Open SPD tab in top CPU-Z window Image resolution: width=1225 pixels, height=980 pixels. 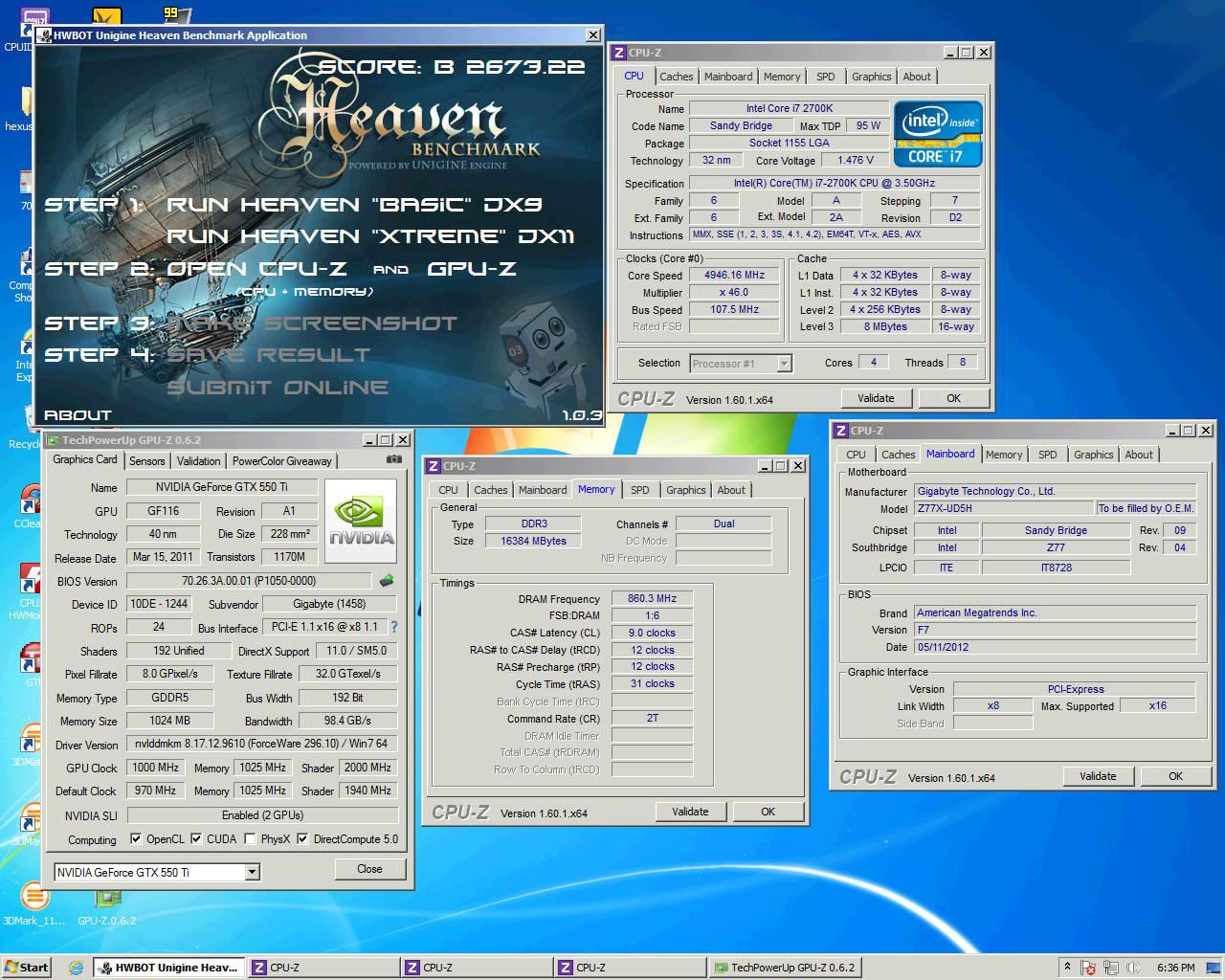(826, 77)
